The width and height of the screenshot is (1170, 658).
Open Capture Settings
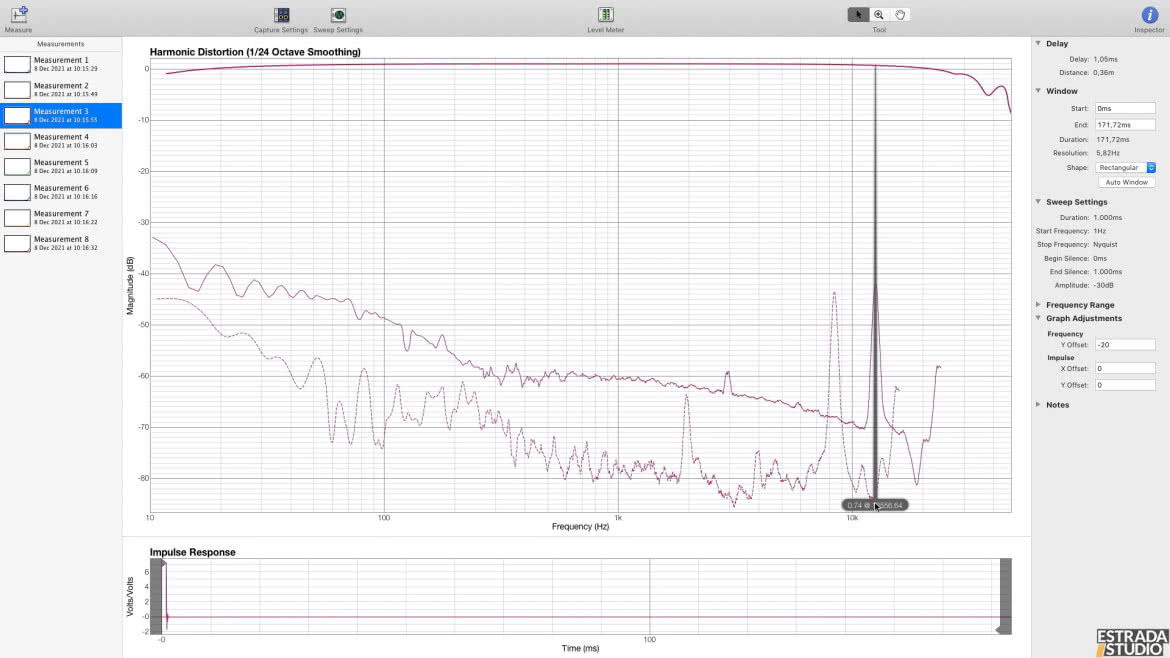(x=281, y=19)
